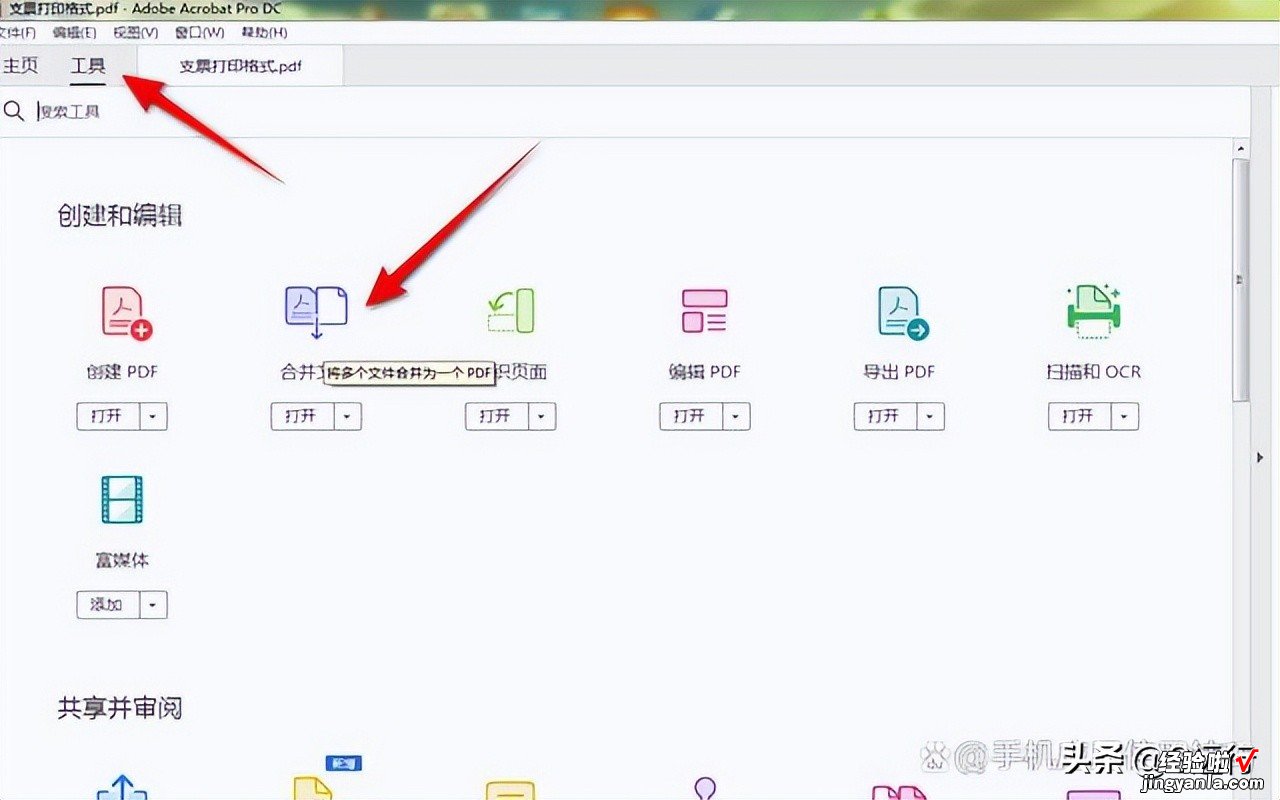Click 打开 button under 扫描和 OCR
1280x800 pixels.
tap(1079, 416)
